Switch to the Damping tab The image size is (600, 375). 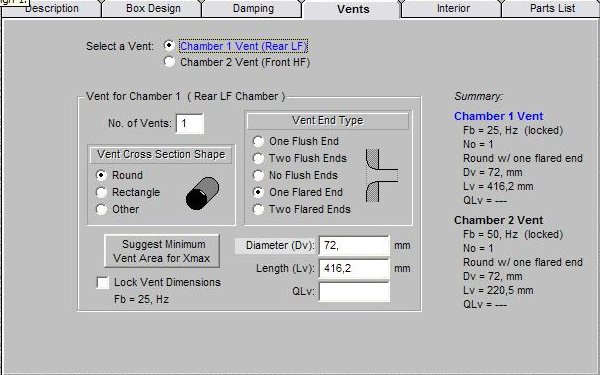pos(253,8)
